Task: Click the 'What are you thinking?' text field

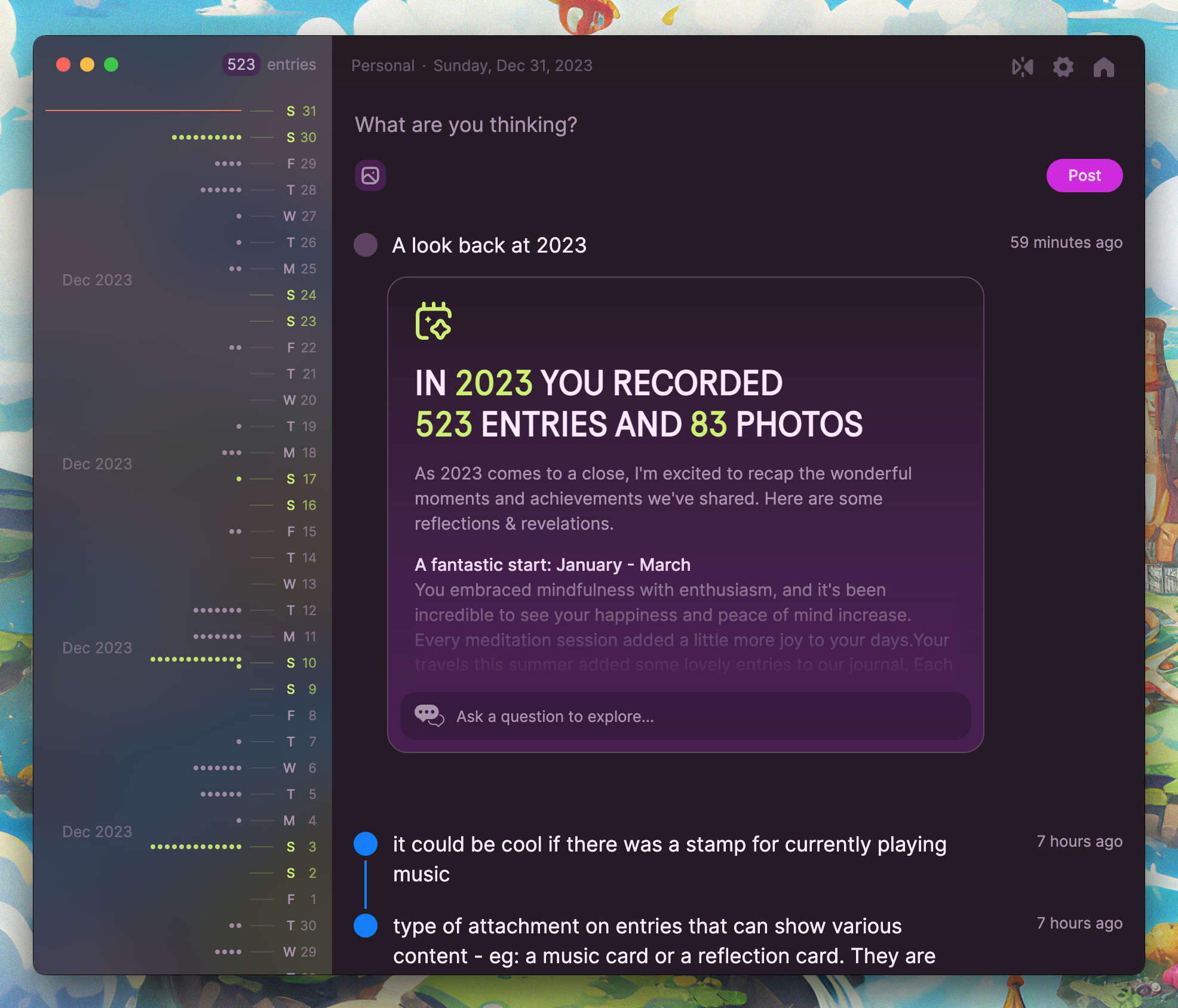Action: (x=466, y=125)
